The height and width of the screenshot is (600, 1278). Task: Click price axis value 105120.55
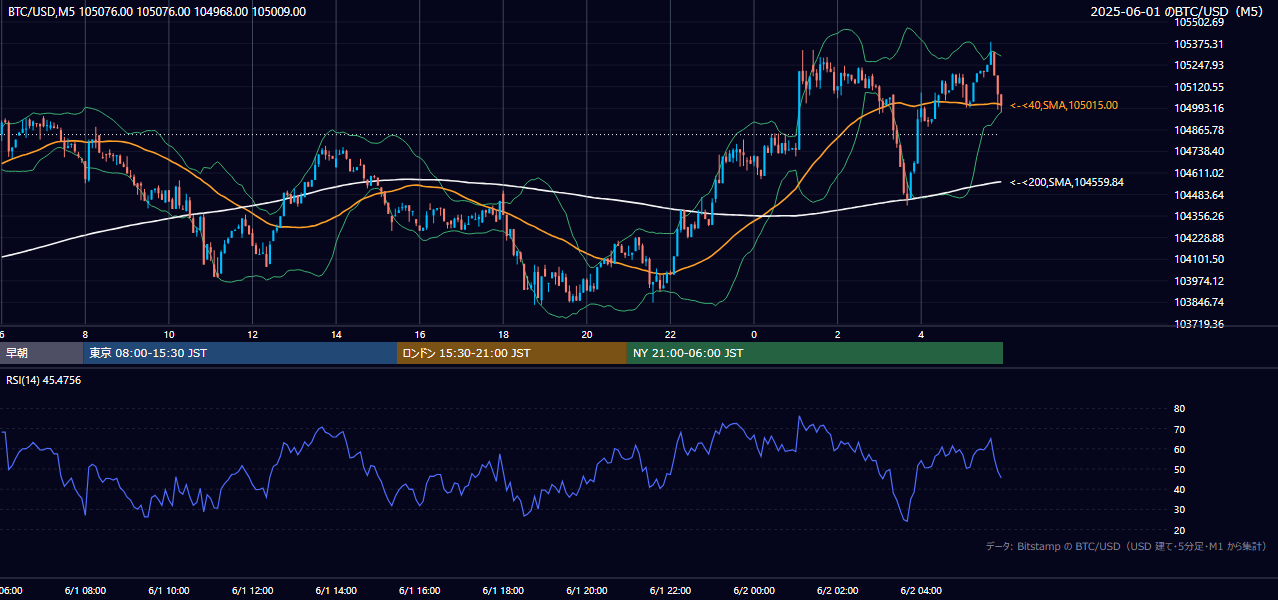click(x=1199, y=87)
